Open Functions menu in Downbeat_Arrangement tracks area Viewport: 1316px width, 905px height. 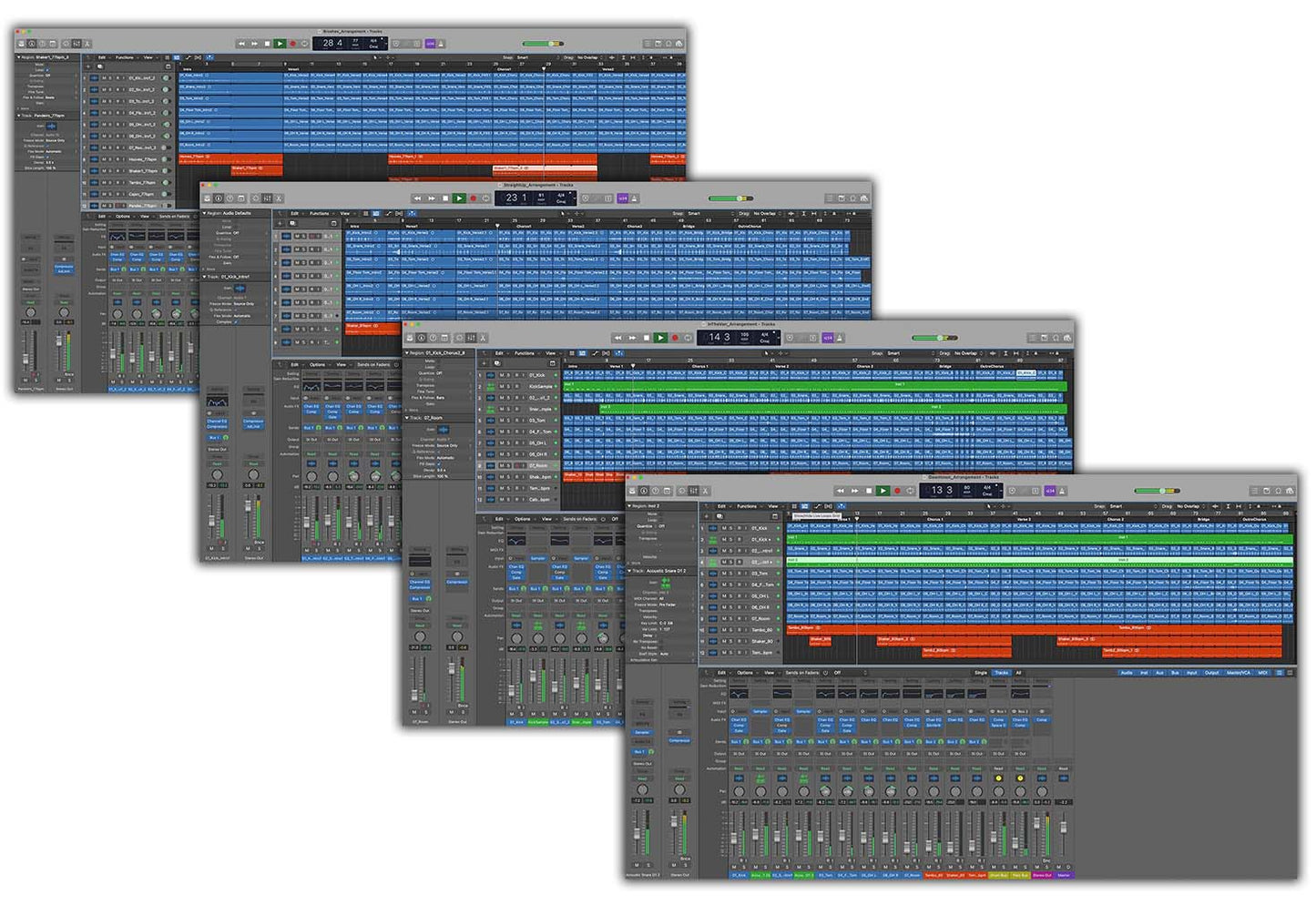point(747,506)
